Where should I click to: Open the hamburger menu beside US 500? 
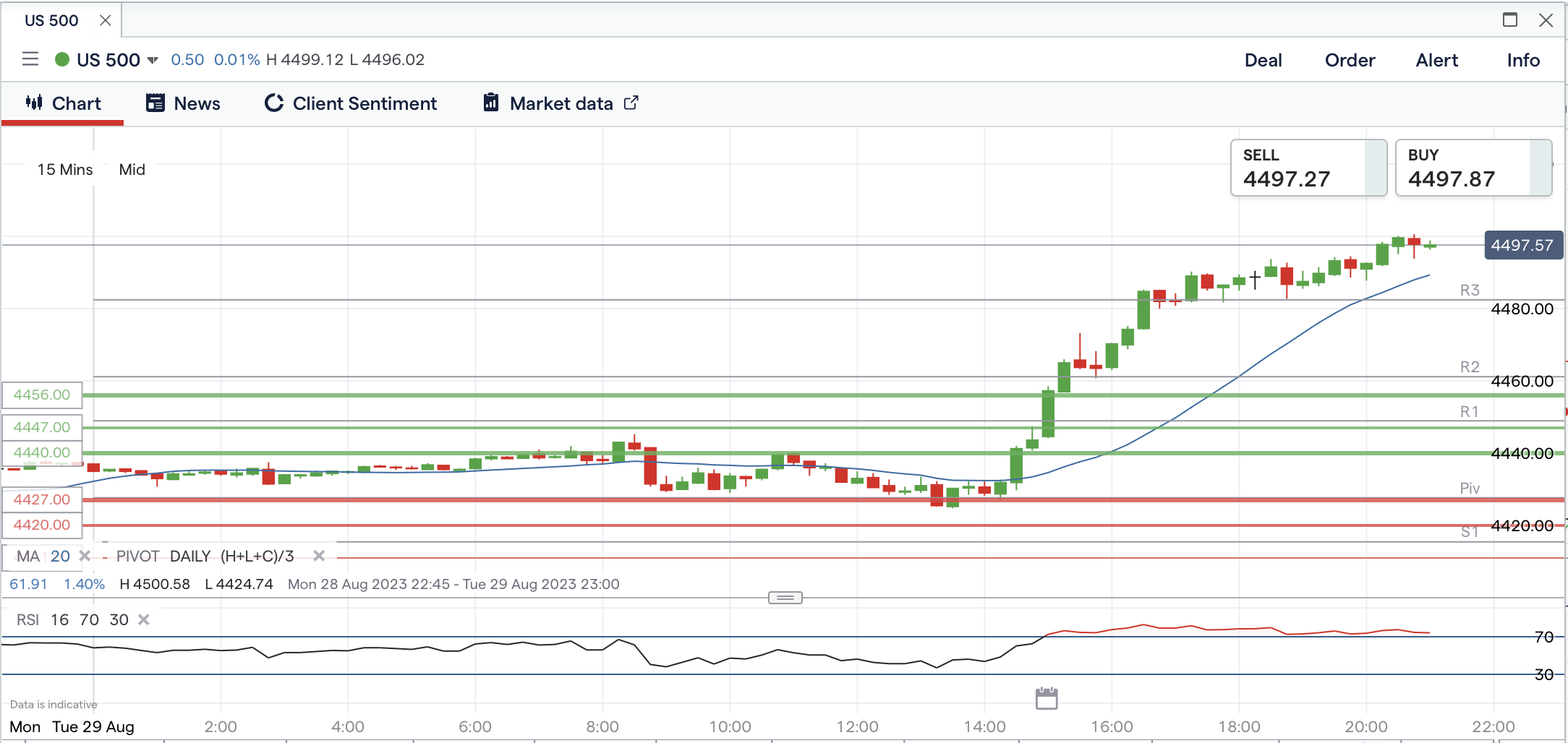tap(30, 59)
